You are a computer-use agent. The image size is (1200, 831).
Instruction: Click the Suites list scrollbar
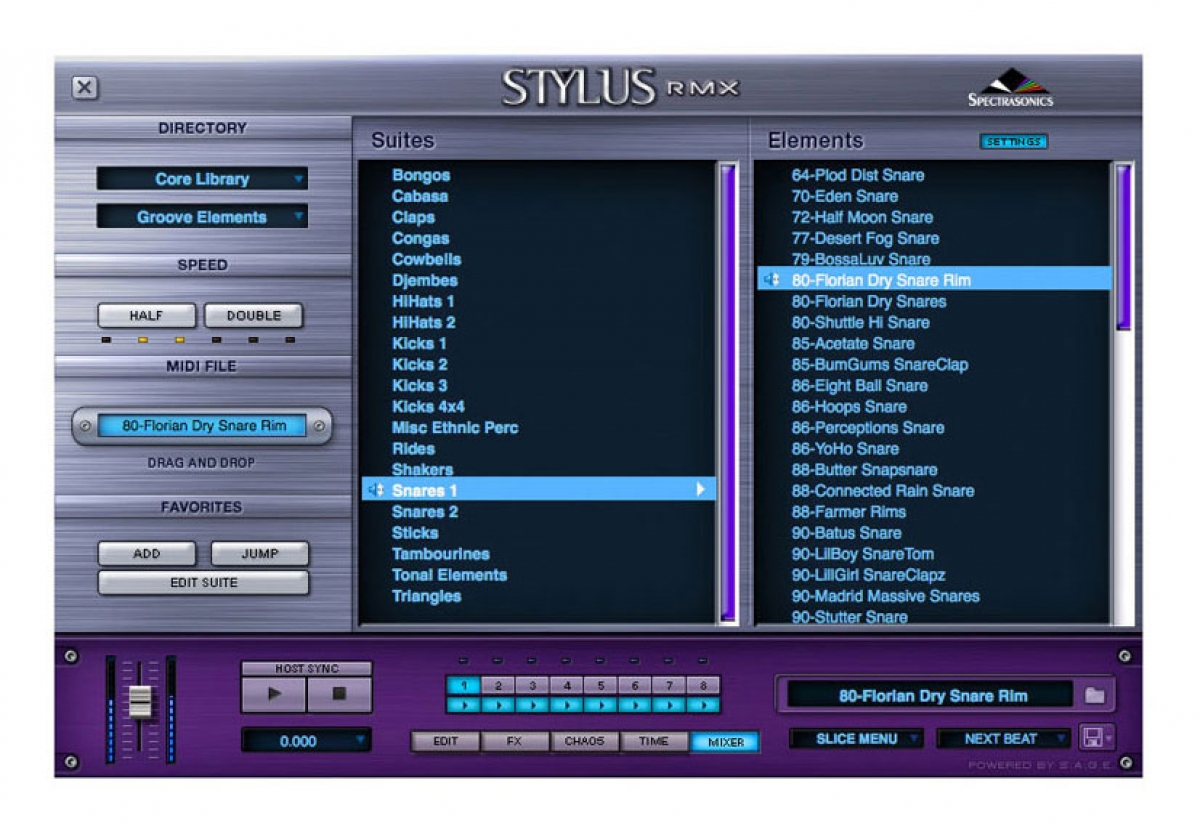[x=727, y=392]
